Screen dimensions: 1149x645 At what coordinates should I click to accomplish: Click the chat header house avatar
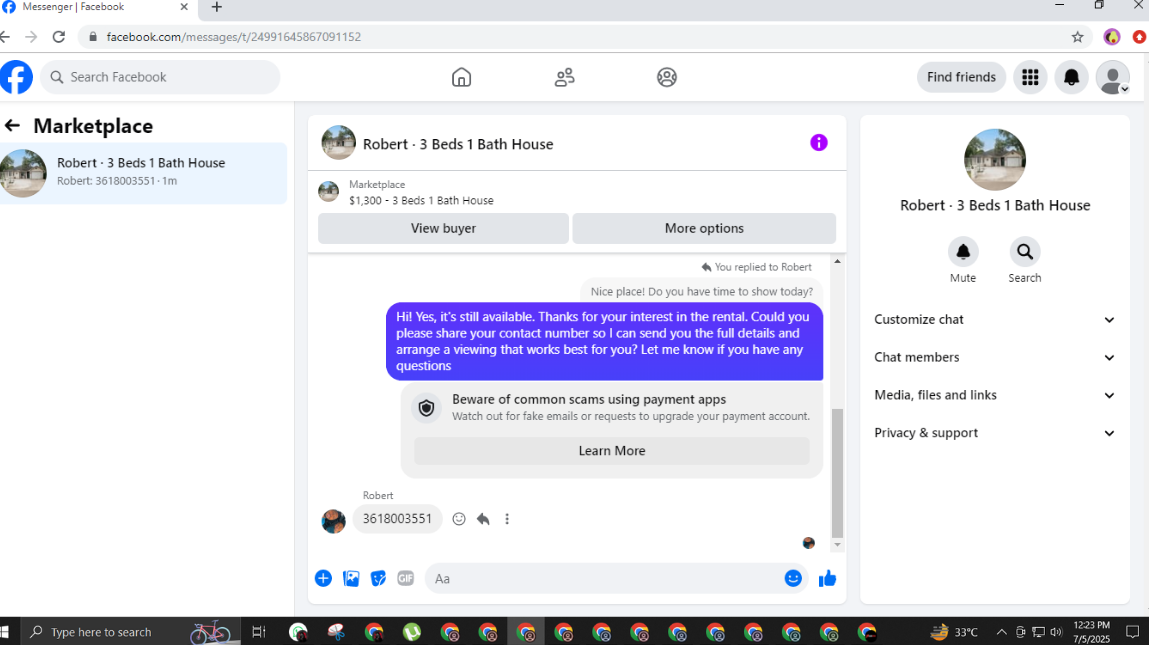point(339,142)
